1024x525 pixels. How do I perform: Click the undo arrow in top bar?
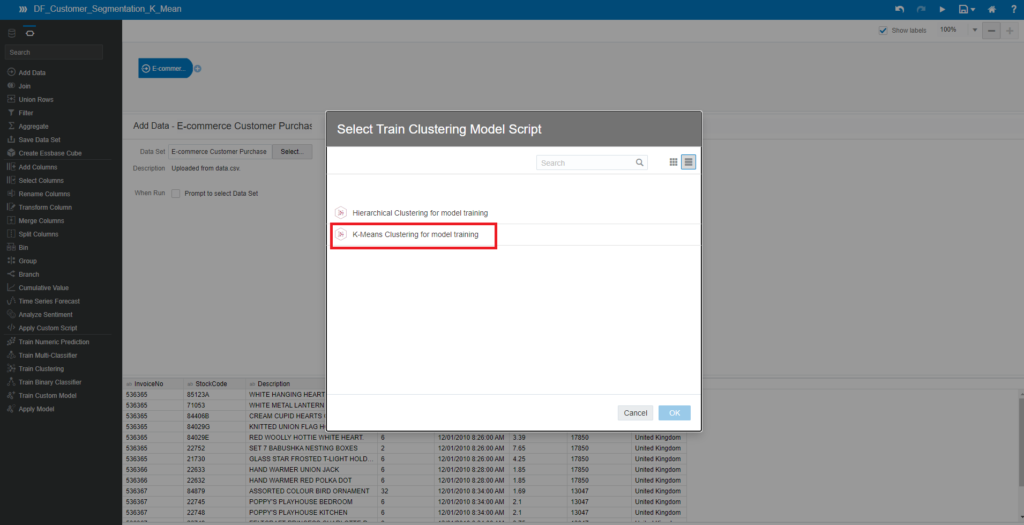(900, 9)
